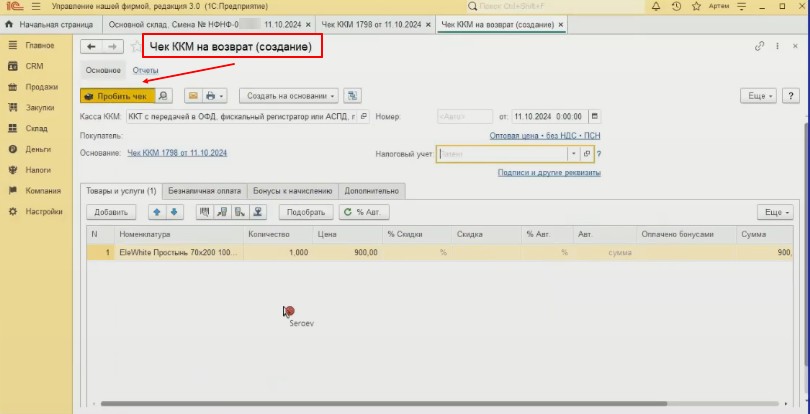
Task: Switch to the Начальная страница tab
Action: tap(50, 24)
